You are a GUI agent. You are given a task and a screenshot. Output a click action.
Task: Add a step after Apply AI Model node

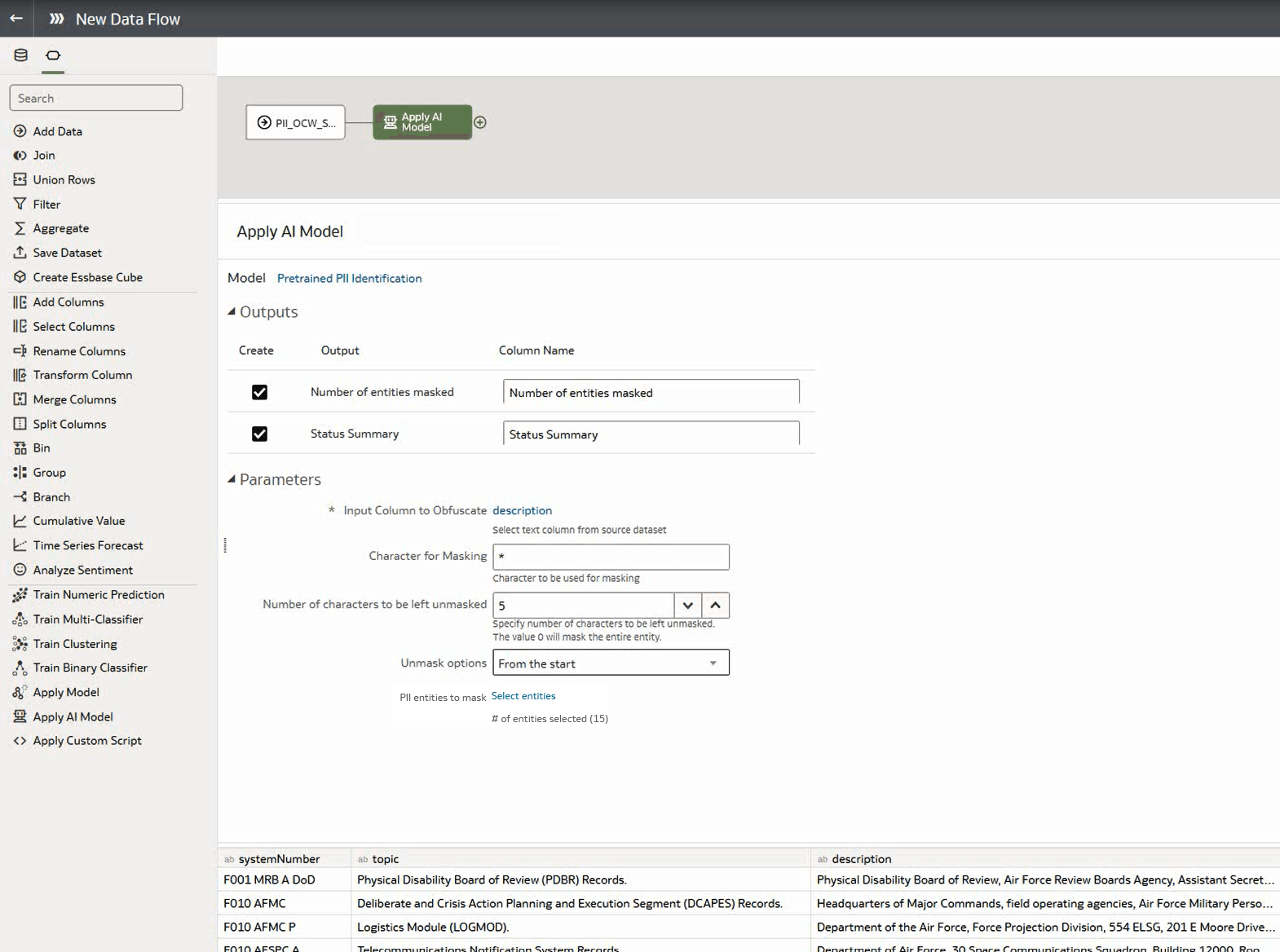[x=480, y=122]
